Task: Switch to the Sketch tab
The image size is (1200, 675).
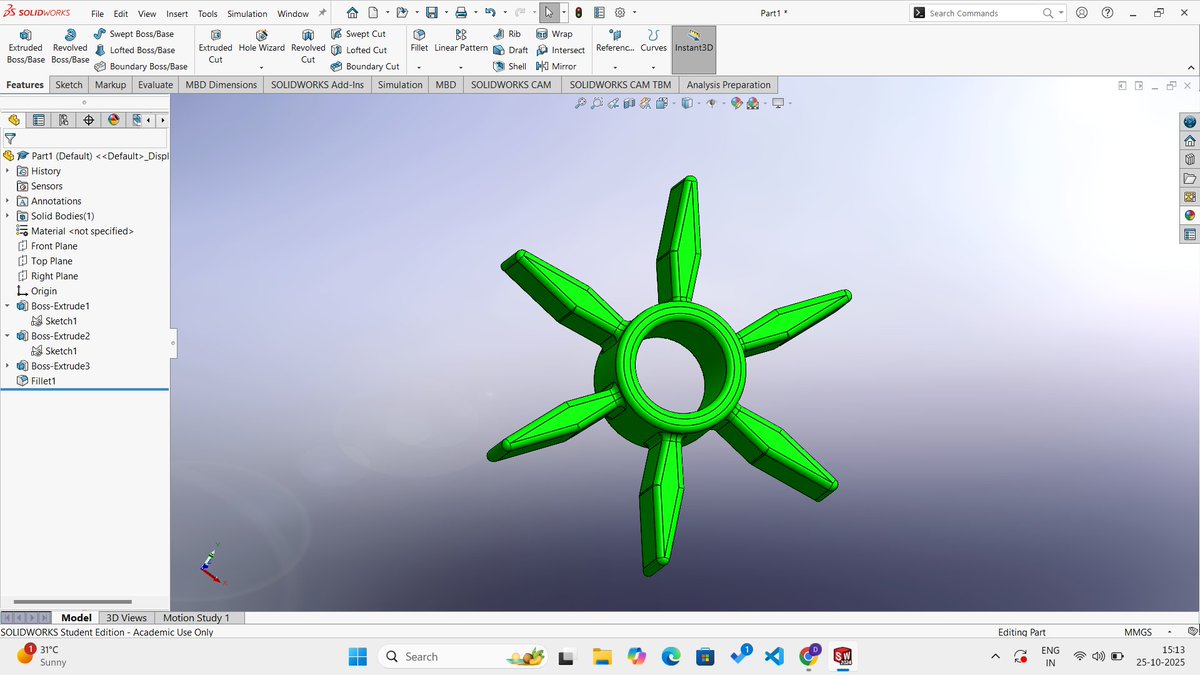Action: pos(69,85)
